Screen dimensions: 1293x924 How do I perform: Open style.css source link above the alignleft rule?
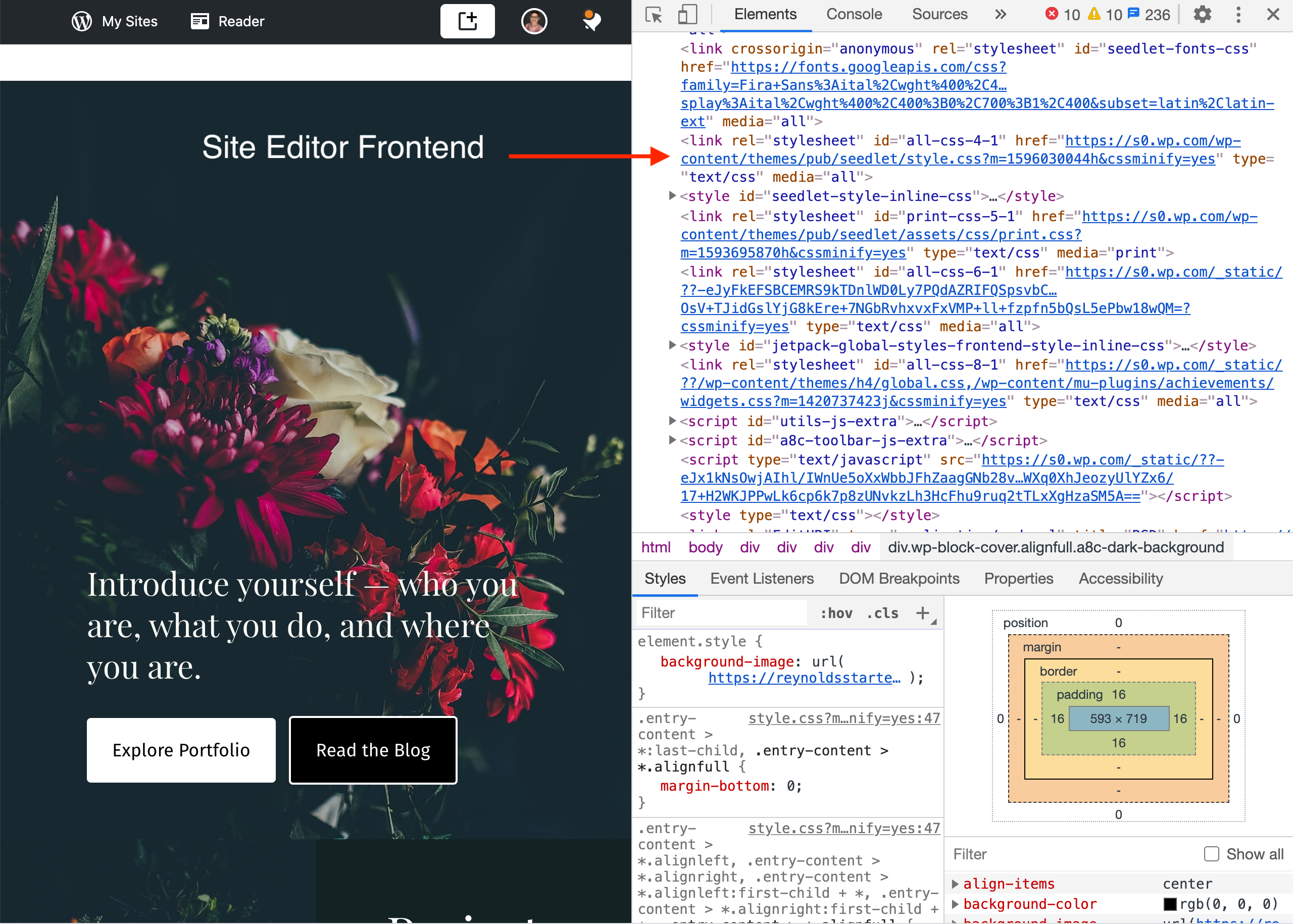click(x=844, y=829)
